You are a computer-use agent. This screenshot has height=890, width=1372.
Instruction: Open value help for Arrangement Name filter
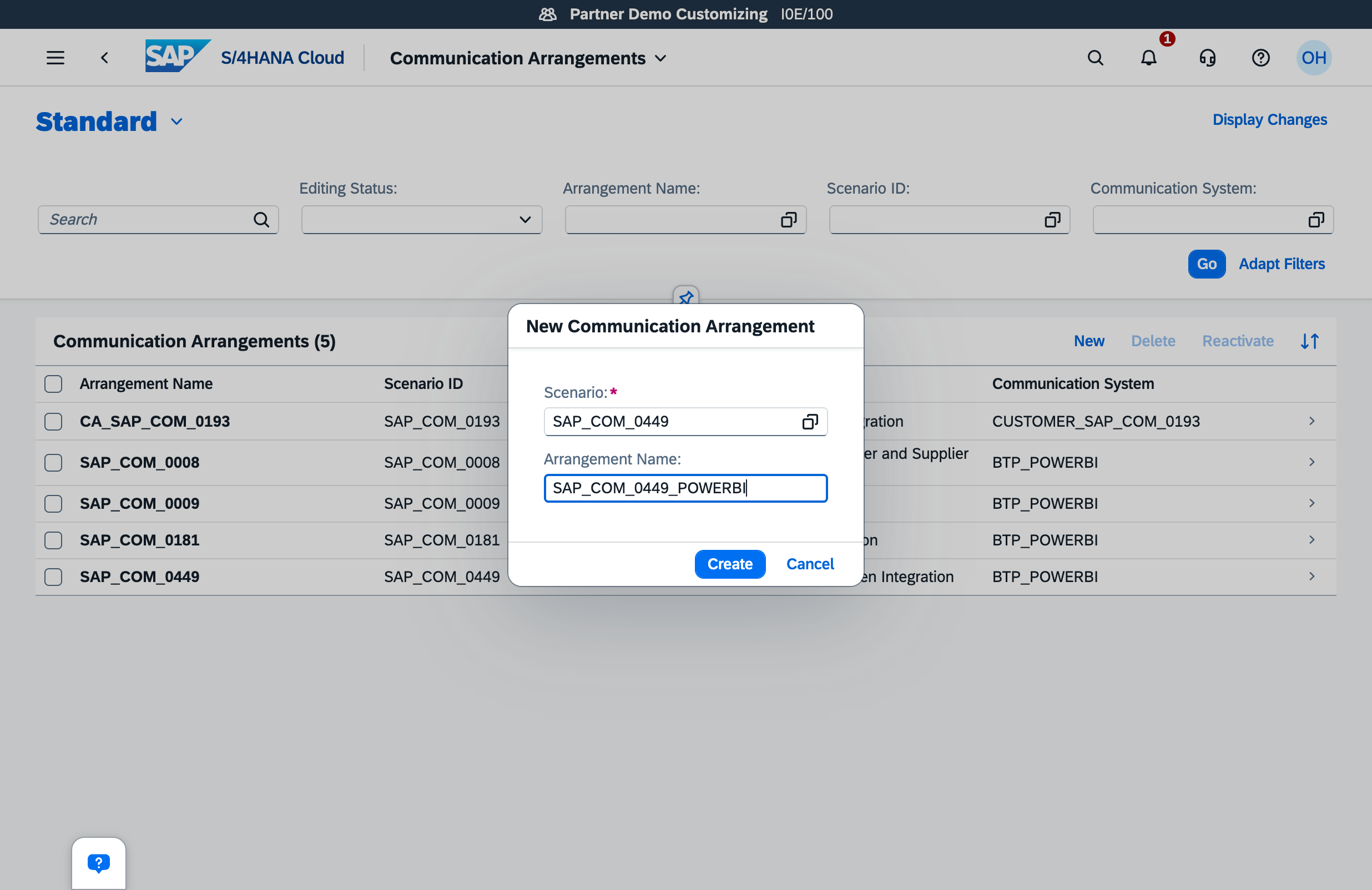[x=789, y=220]
